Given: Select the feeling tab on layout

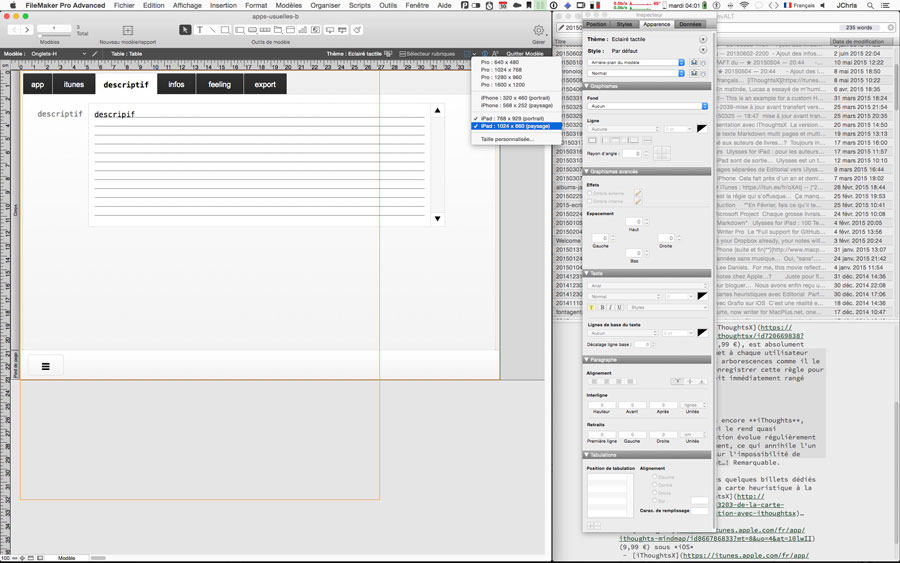Looking at the screenshot, I should (x=219, y=84).
